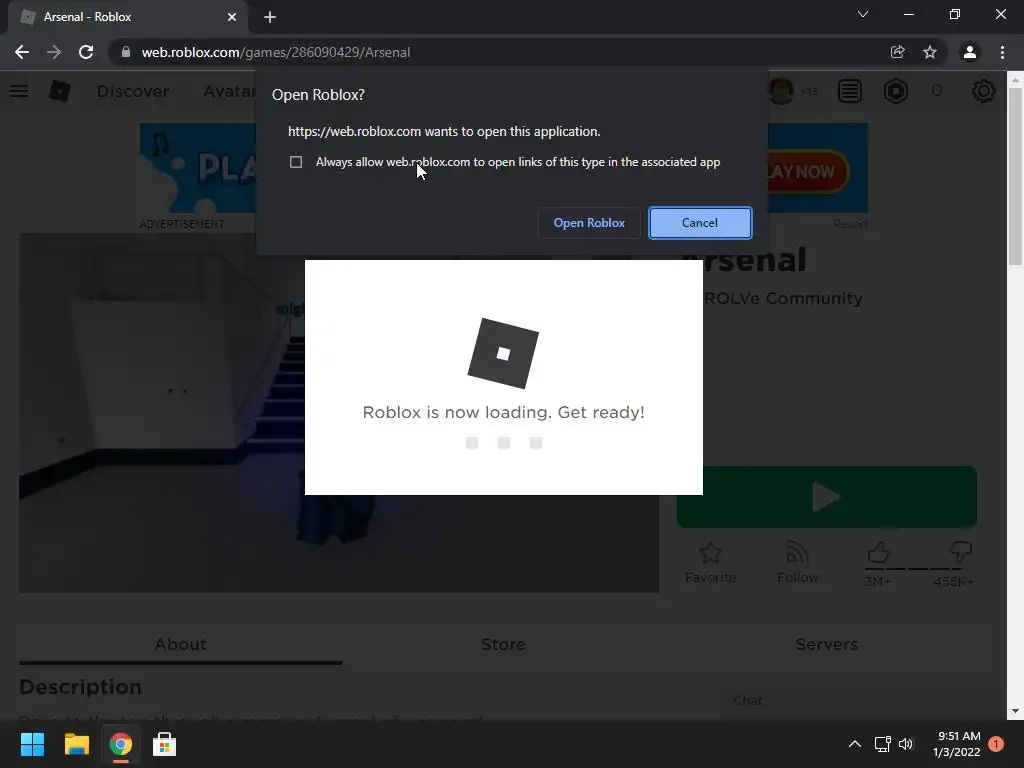Check Always allow web.roblox.com checkbox
This screenshot has width=1024, height=768.
(x=296, y=162)
